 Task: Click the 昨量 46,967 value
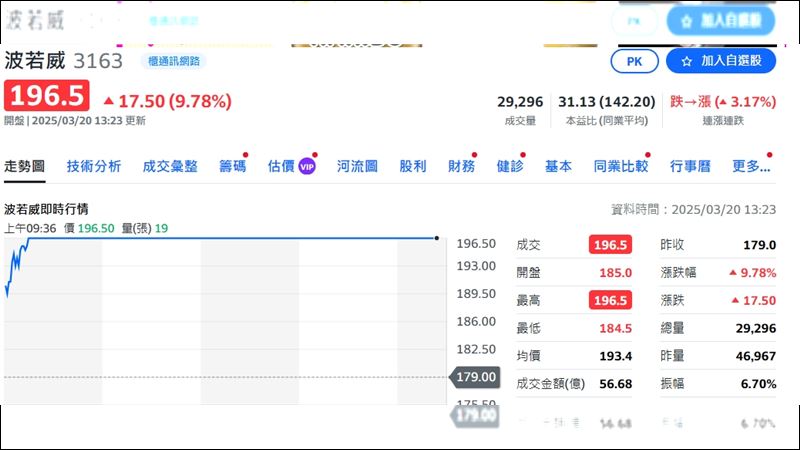click(x=756, y=356)
